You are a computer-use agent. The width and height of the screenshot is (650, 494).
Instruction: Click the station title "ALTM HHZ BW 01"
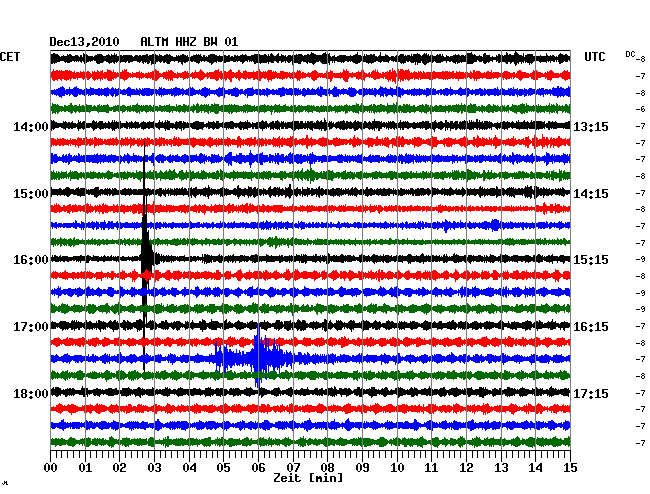pyautogui.click(x=189, y=42)
